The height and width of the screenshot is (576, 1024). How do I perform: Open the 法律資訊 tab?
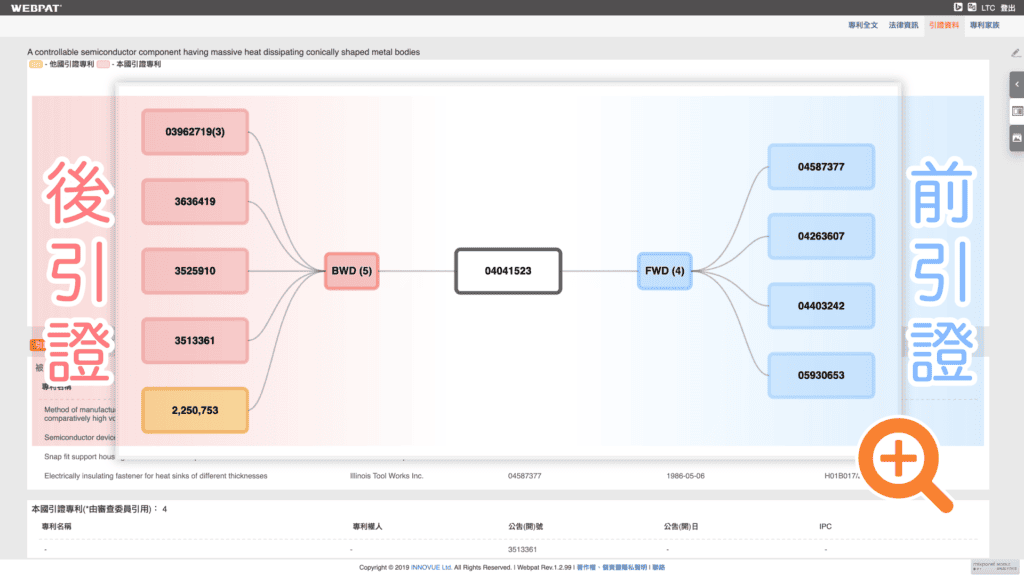904,24
